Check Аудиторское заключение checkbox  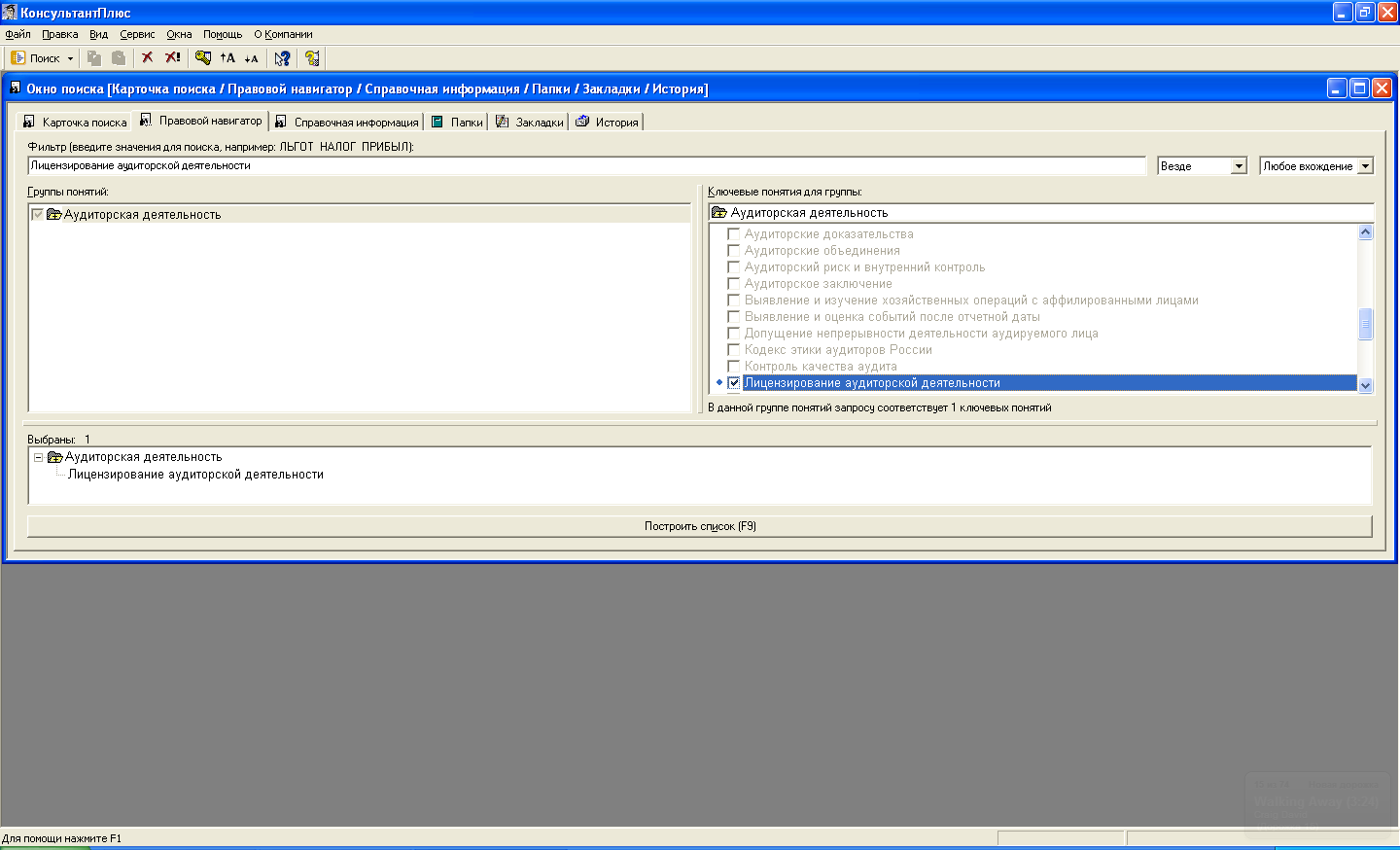[x=734, y=284]
